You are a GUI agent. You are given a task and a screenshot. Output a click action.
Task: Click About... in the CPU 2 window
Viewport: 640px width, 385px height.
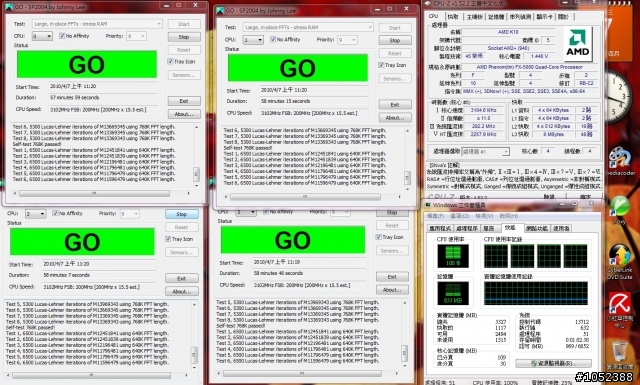pyautogui.click(x=182, y=292)
